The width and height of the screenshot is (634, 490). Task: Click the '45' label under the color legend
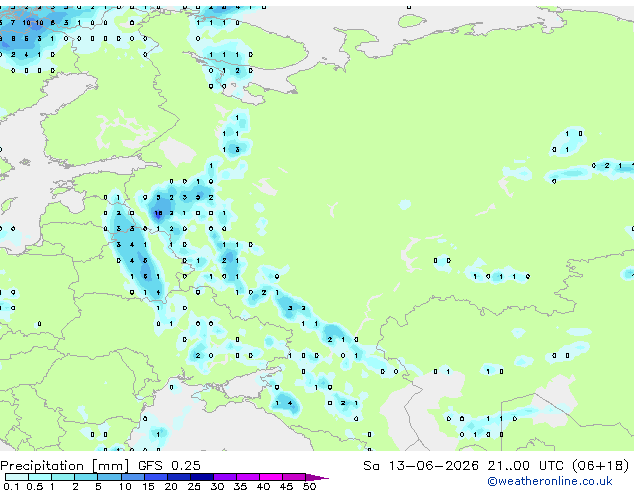coord(287,486)
